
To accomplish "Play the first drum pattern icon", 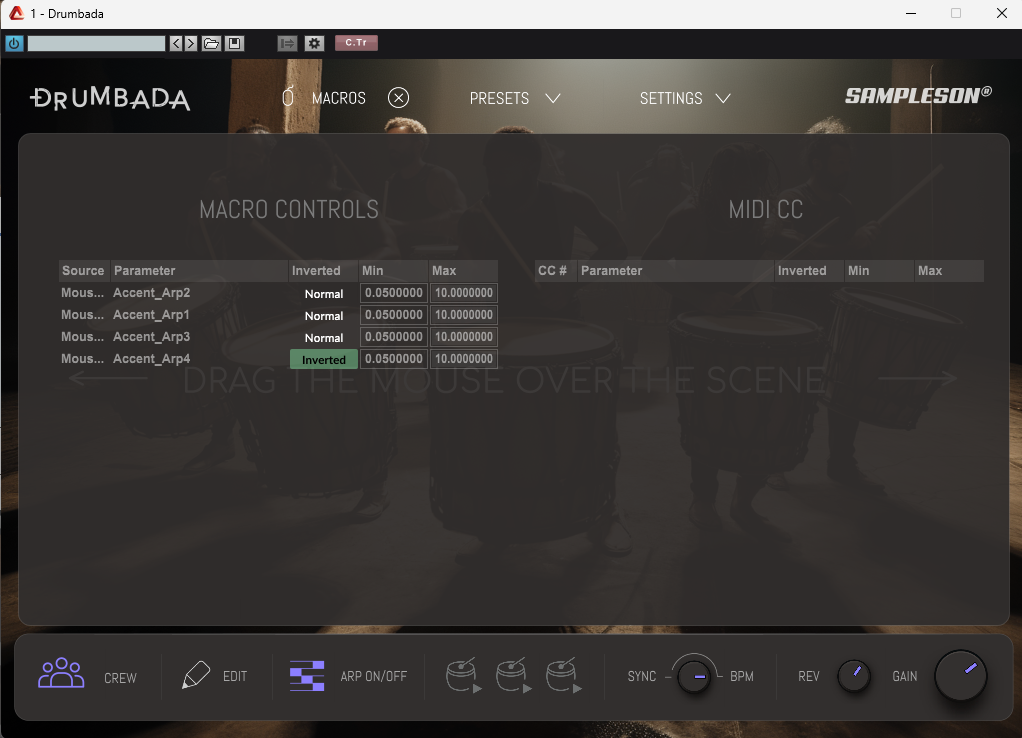I will pos(463,675).
